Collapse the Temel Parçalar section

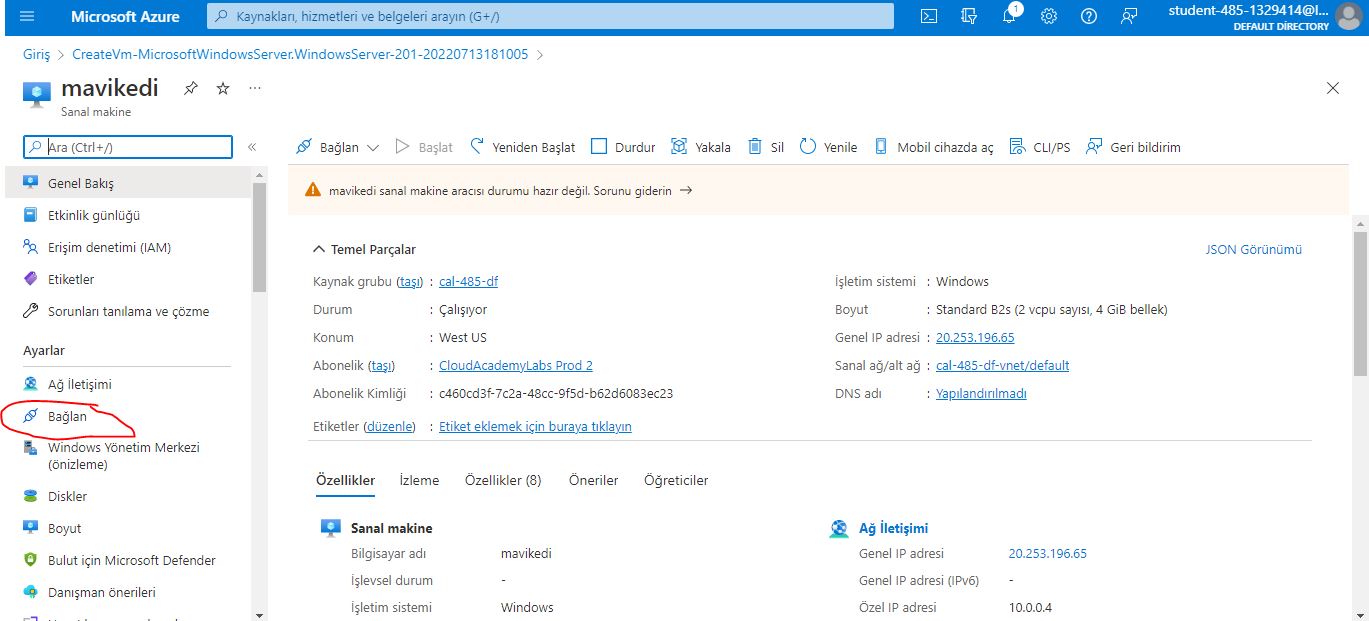364,249
